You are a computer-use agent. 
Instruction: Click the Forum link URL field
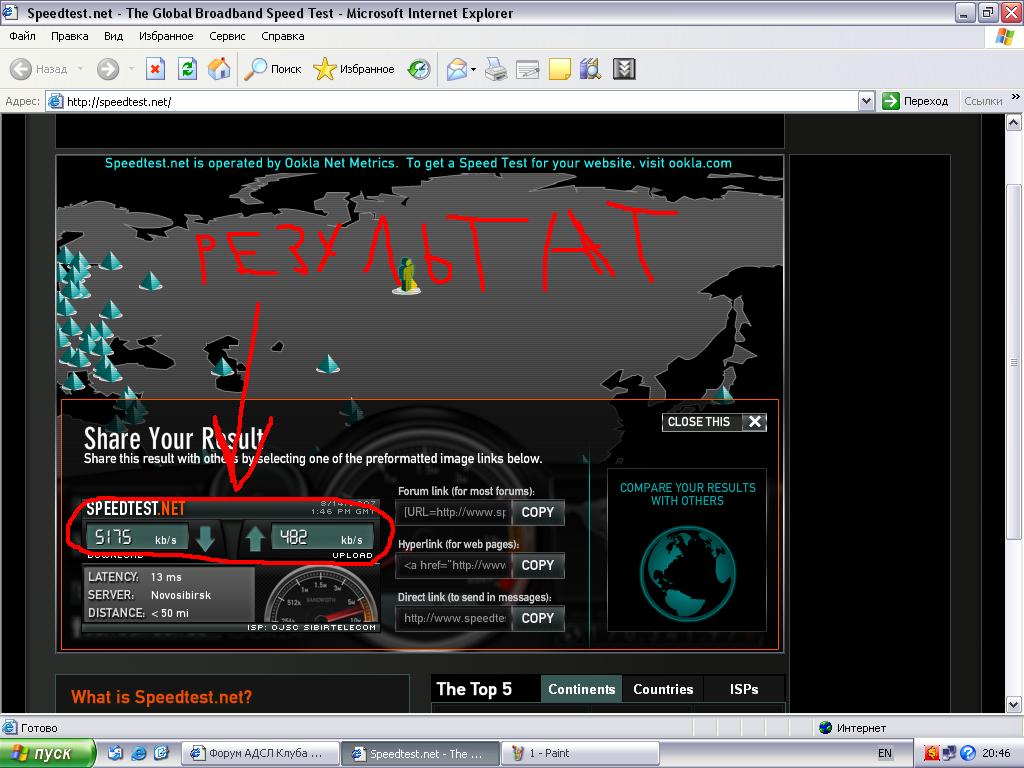click(454, 513)
